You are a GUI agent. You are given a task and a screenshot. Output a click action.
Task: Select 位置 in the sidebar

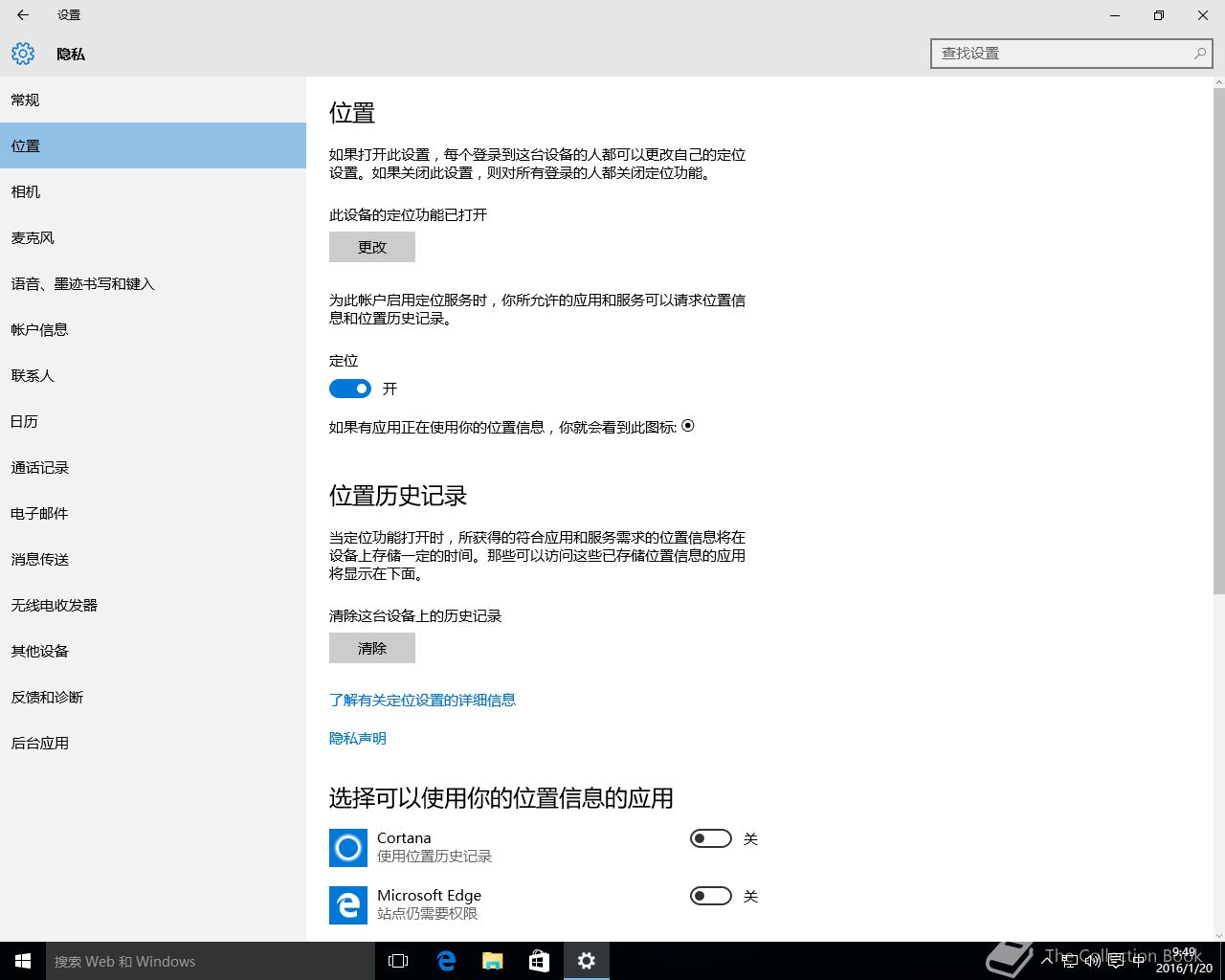click(153, 145)
